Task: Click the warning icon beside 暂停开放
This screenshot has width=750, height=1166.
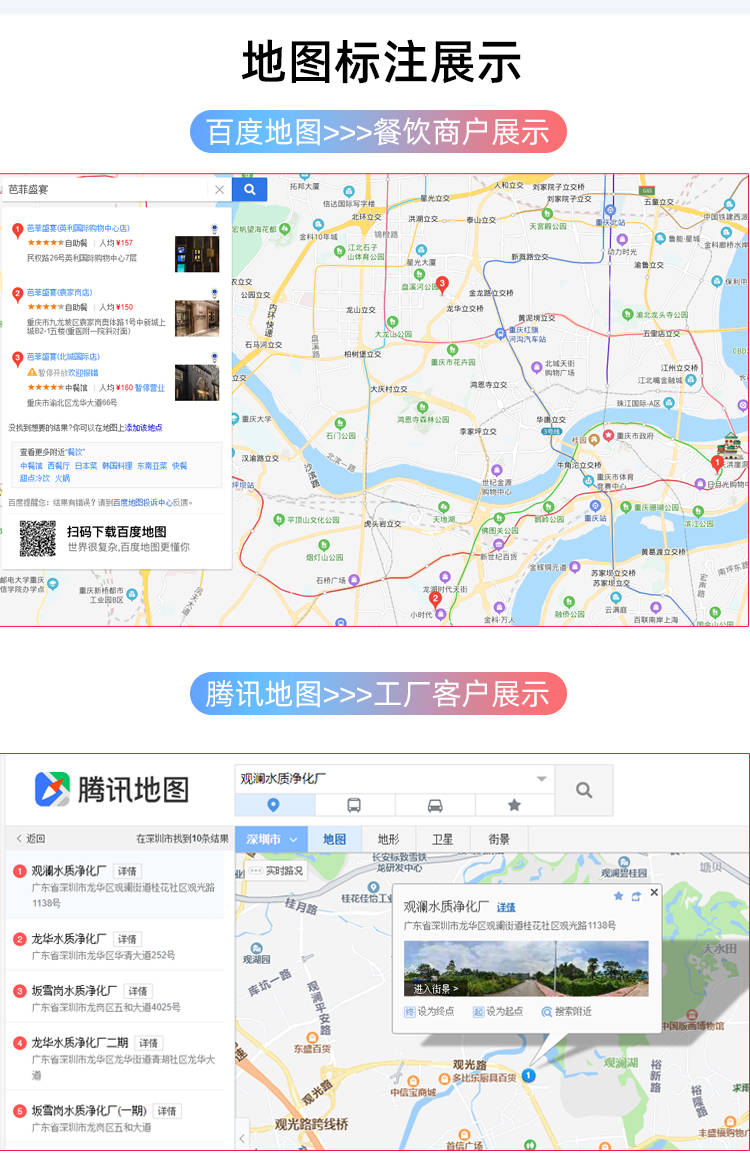Action: click(32, 373)
